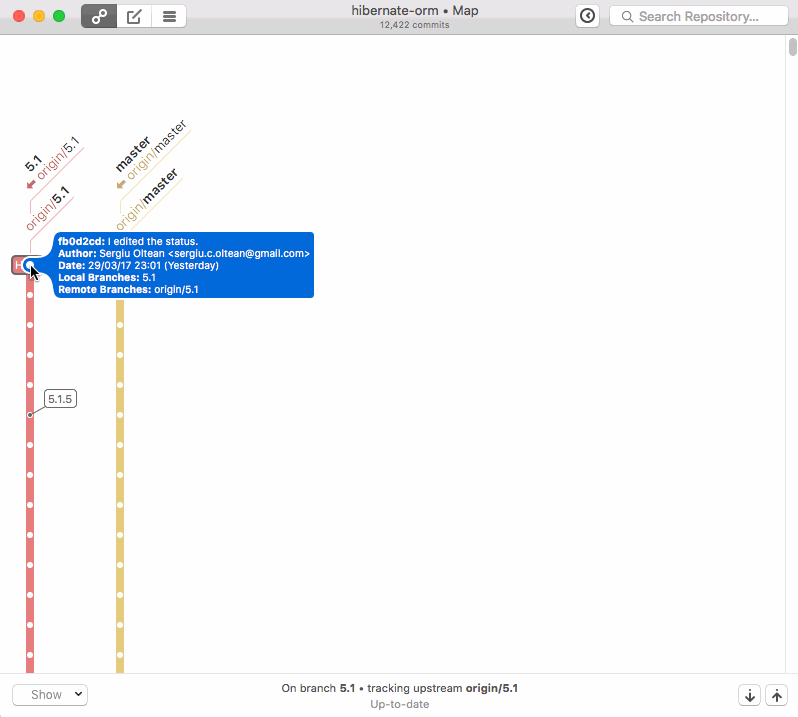Select the commit node attached to tag 5.1.5
Screen dimensions: 798x717
click(30, 414)
